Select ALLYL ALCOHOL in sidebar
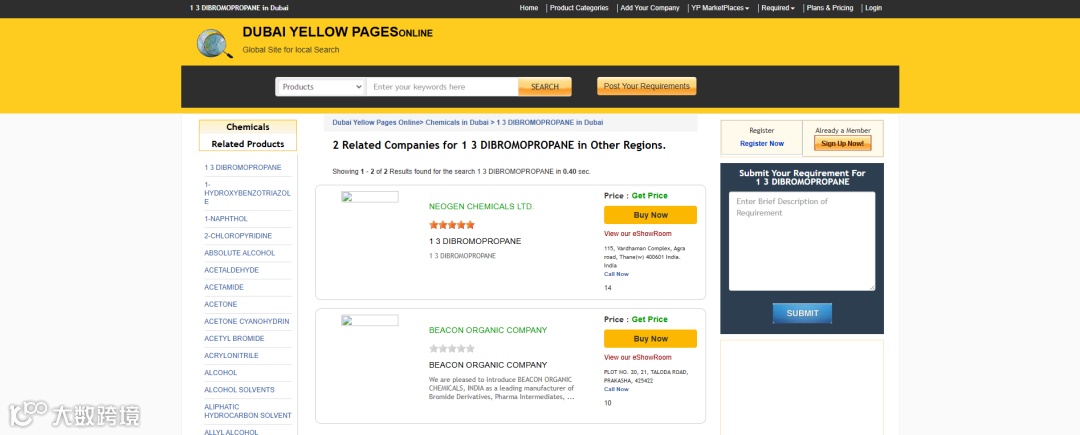The height and width of the screenshot is (435, 1080). [x=231, y=432]
